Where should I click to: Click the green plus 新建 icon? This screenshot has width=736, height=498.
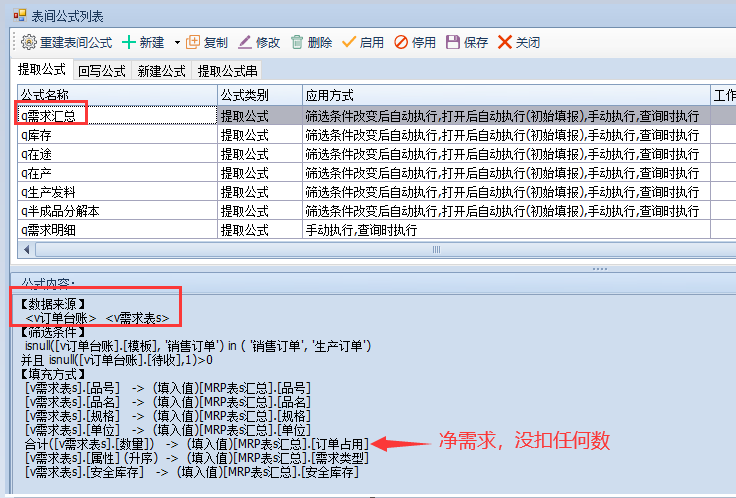(x=129, y=42)
